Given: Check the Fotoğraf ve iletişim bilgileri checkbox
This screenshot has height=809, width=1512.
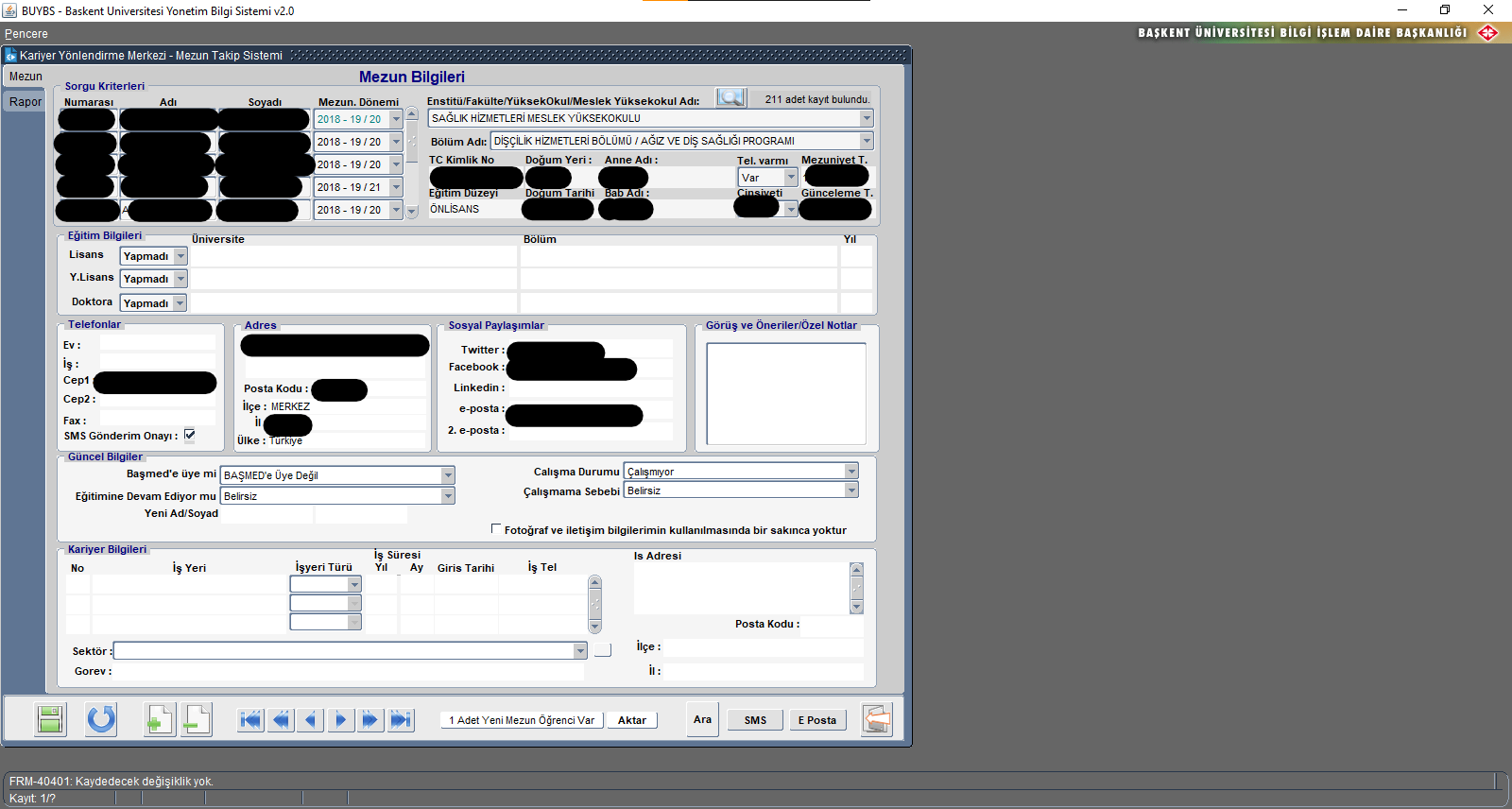Looking at the screenshot, I should click(496, 529).
